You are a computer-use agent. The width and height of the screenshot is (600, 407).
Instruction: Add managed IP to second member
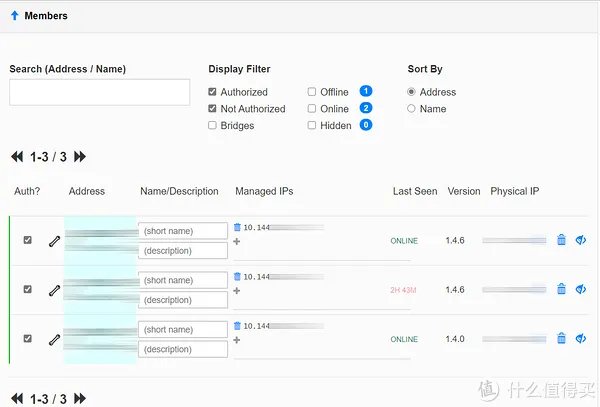point(237,291)
